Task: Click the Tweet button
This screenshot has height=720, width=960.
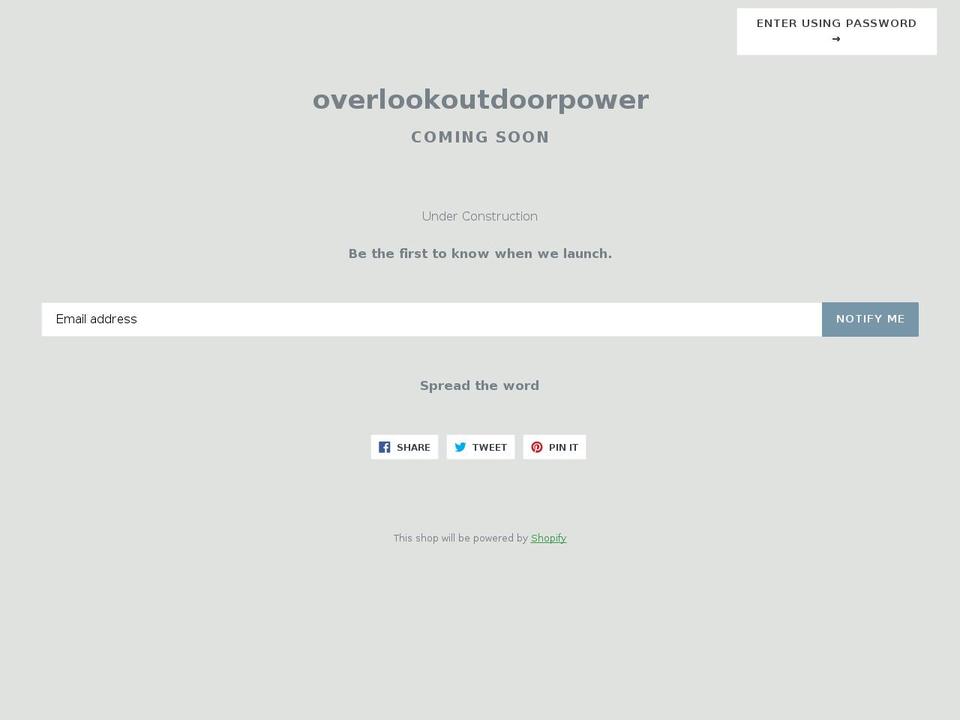Action: coord(481,447)
